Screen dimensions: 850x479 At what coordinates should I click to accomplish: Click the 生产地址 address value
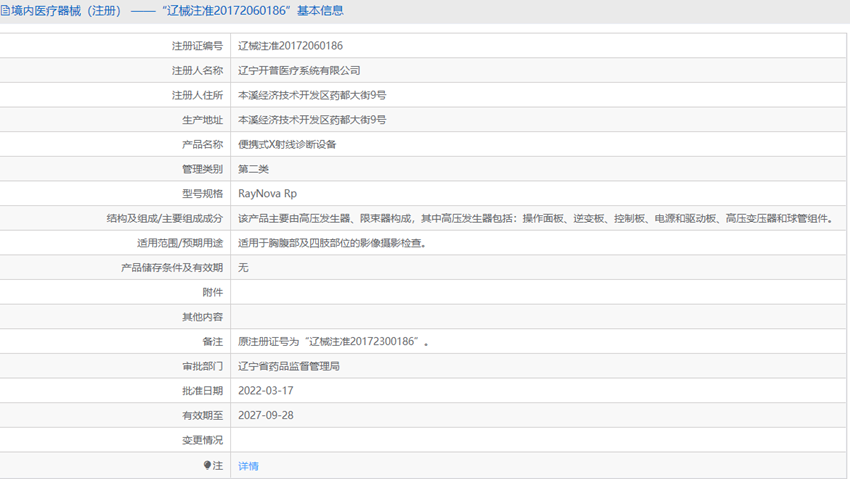pos(312,120)
